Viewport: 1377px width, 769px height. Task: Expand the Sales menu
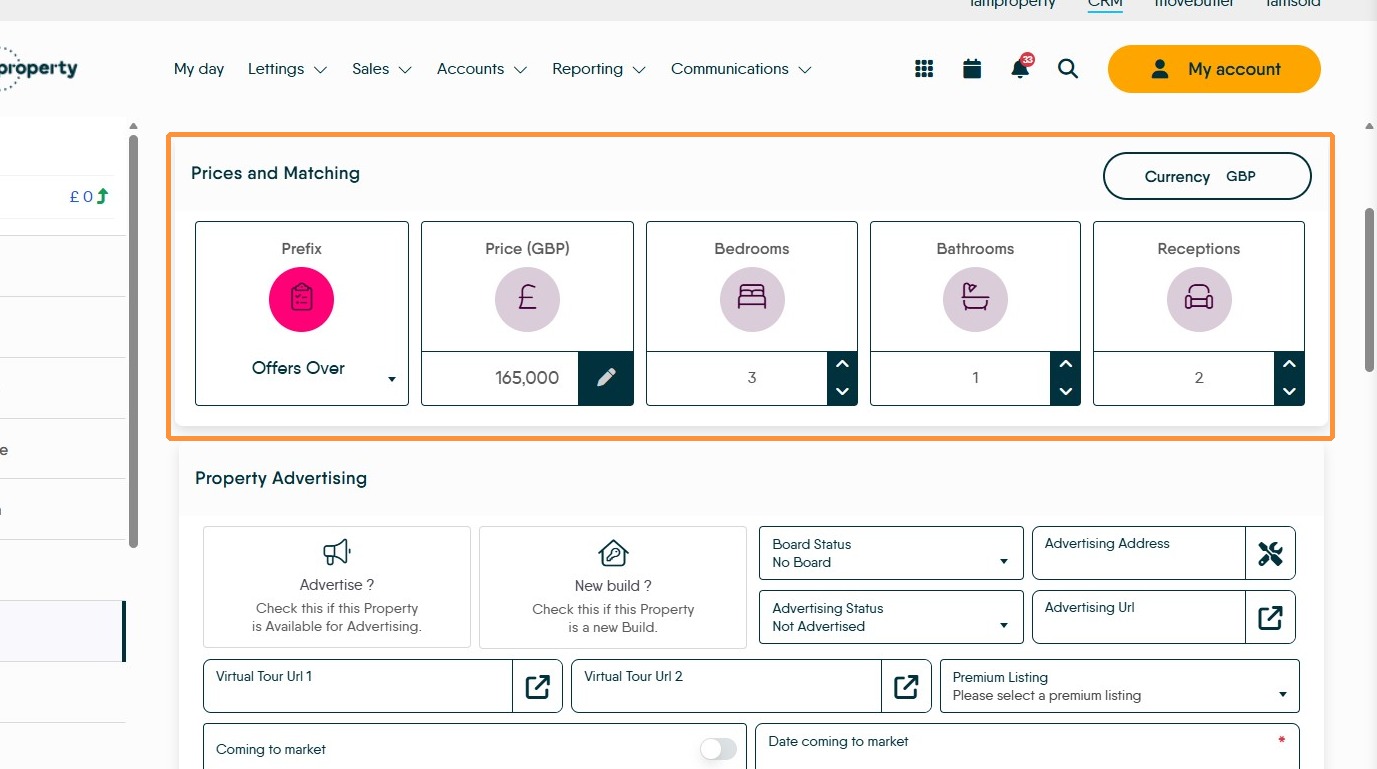pyautogui.click(x=382, y=69)
